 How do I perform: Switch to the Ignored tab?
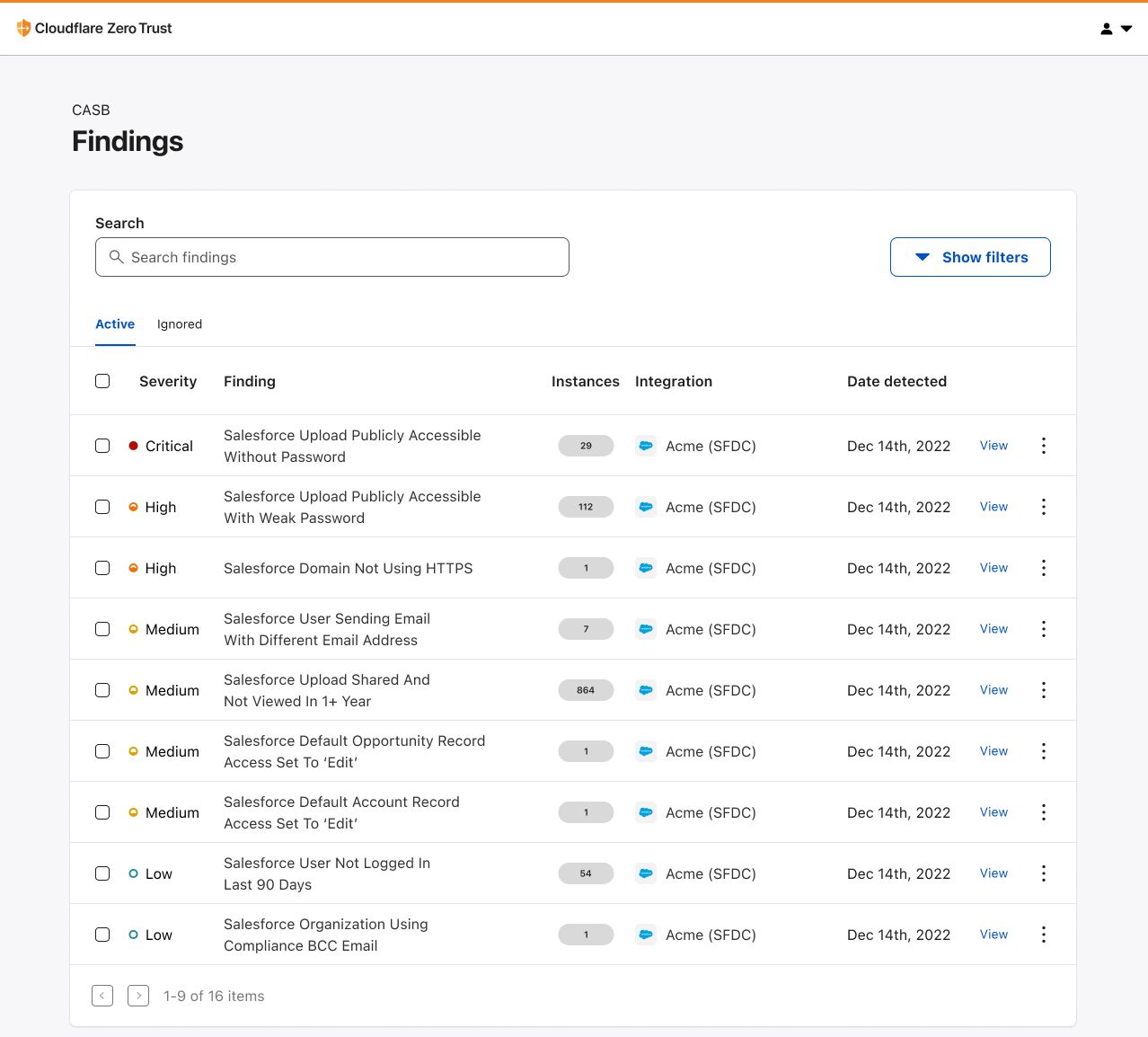(180, 324)
